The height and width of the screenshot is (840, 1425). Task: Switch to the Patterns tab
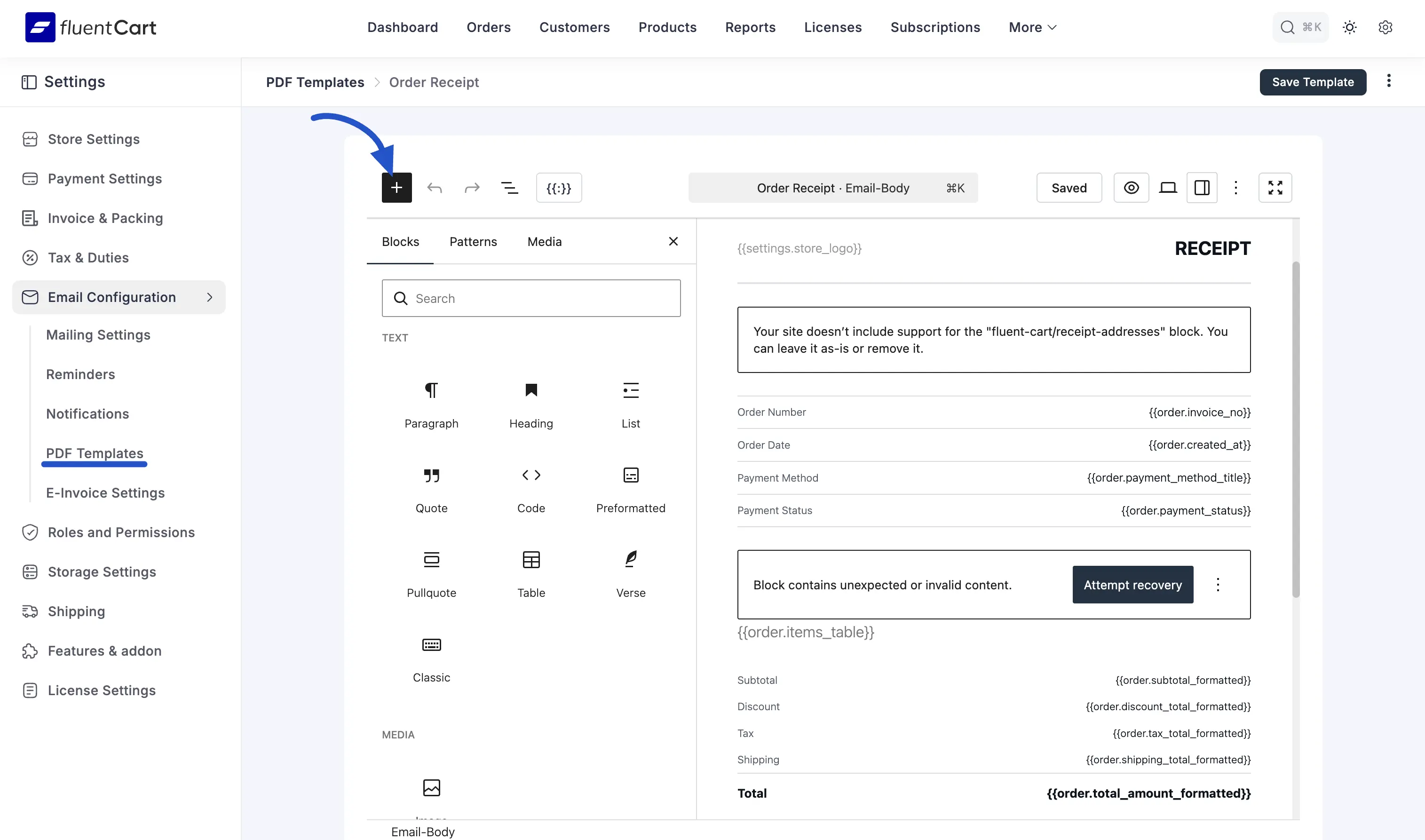(473, 242)
